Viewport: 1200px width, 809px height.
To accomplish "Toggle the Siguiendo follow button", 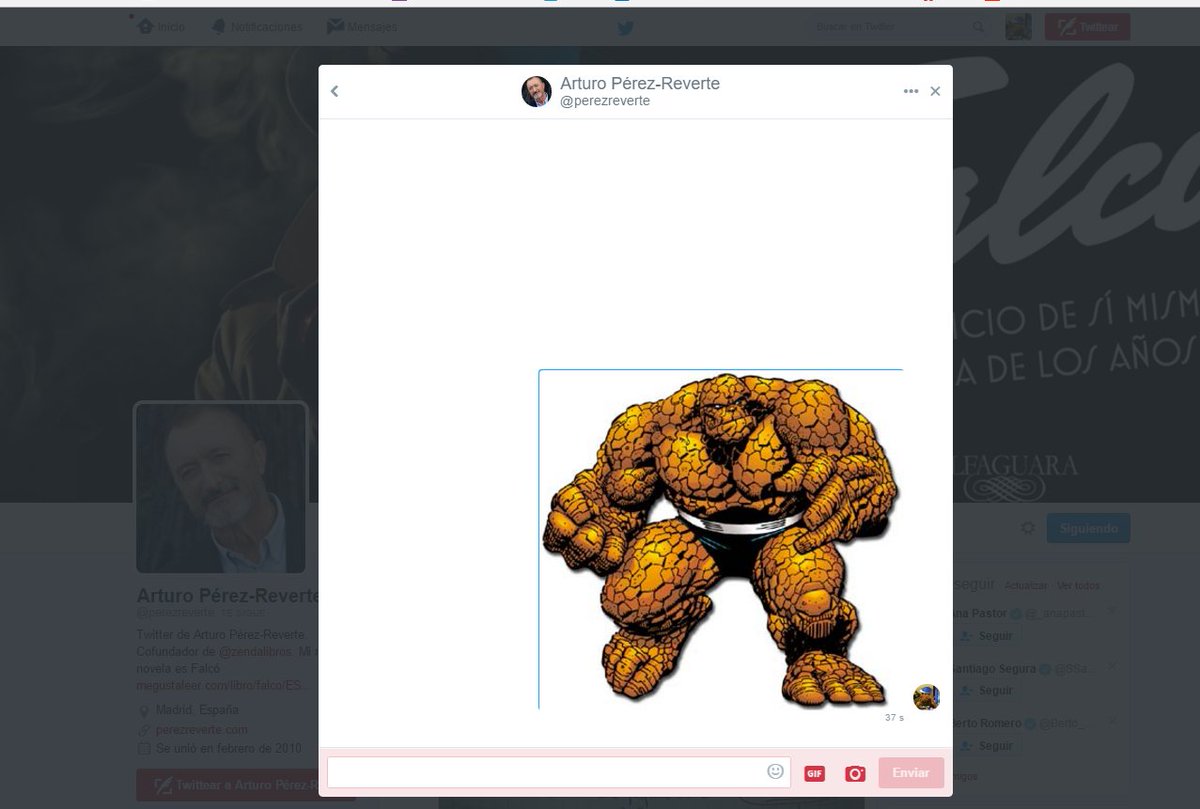I will click(x=1089, y=528).
